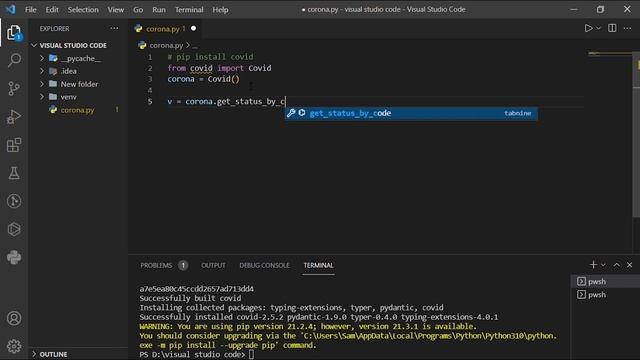Create a new terminal with plus icon
The image size is (640, 360).
click(x=593, y=265)
